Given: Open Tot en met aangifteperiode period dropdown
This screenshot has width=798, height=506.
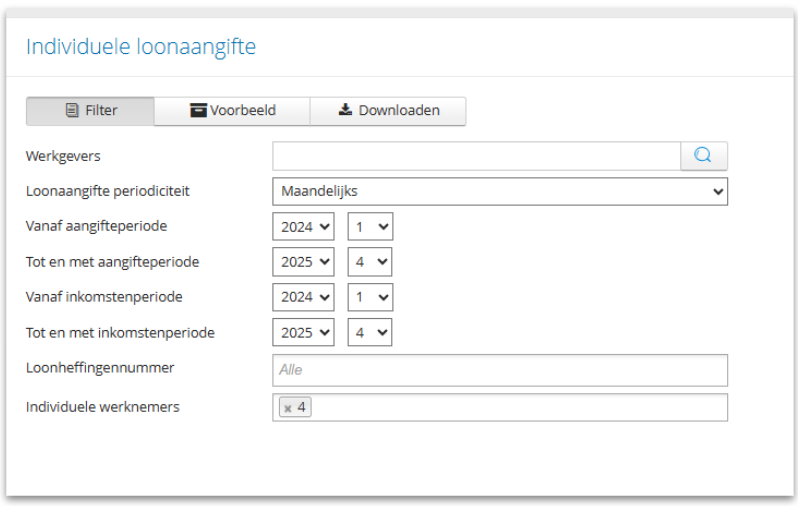Looking at the screenshot, I should [x=370, y=262].
